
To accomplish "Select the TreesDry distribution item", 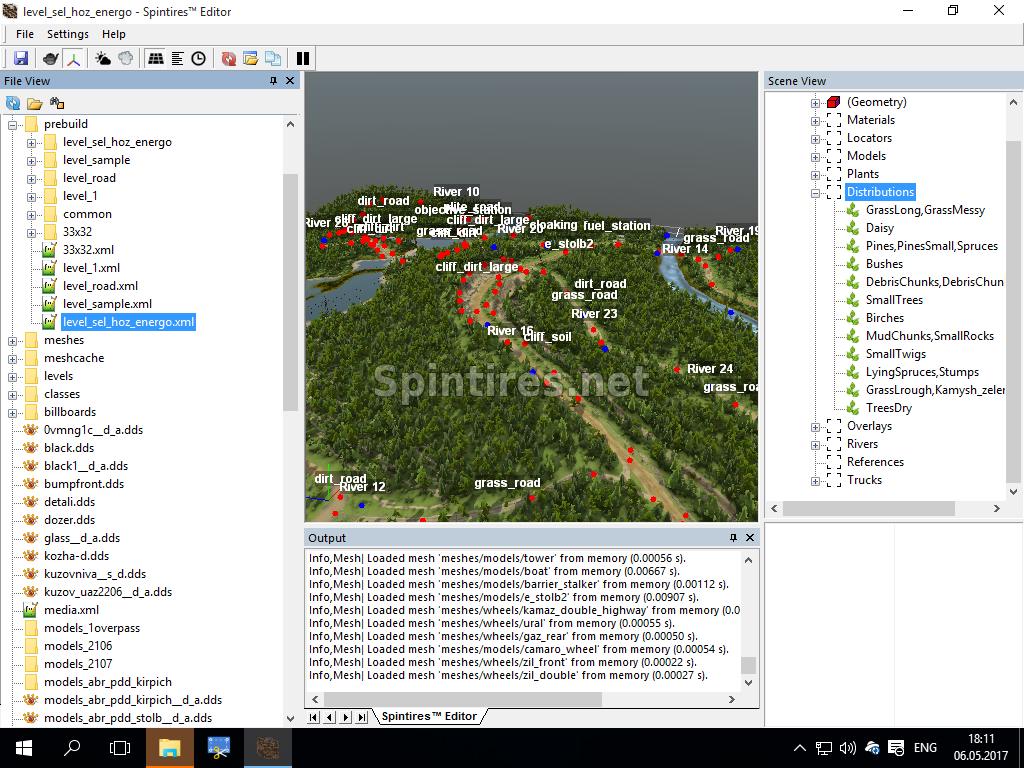I will [x=888, y=408].
